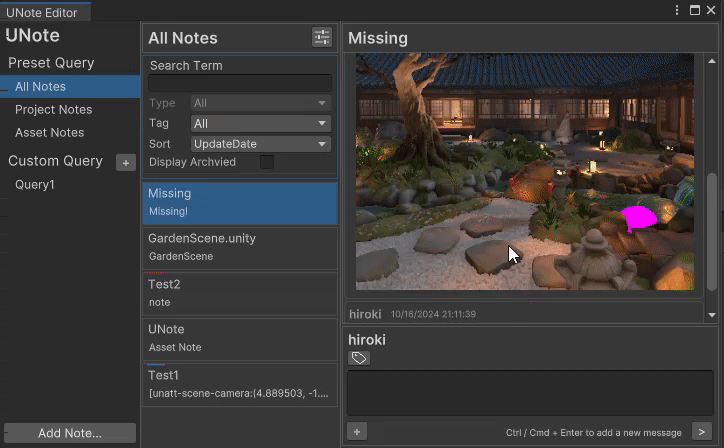Image resolution: width=724 pixels, height=448 pixels.
Task: Select the Test1 note
Action: [x=240, y=385]
